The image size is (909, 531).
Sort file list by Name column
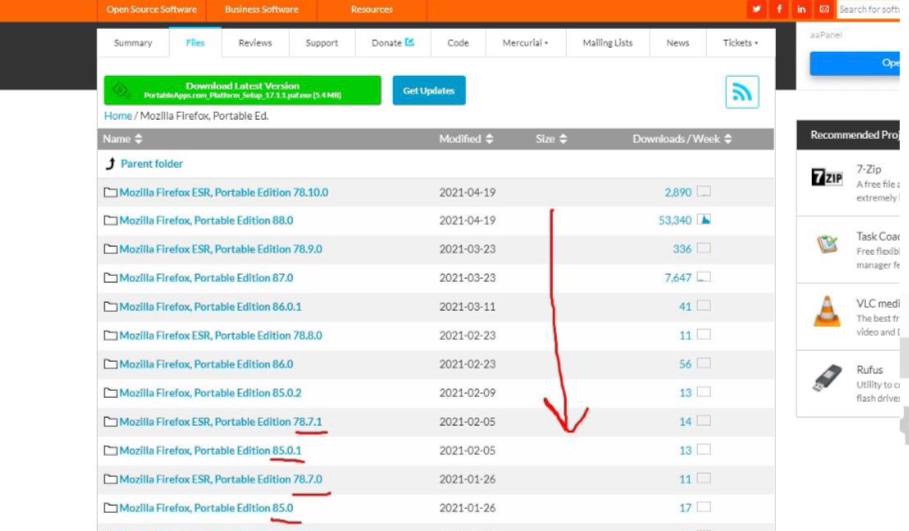pyautogui.click(x=123, y=139)
